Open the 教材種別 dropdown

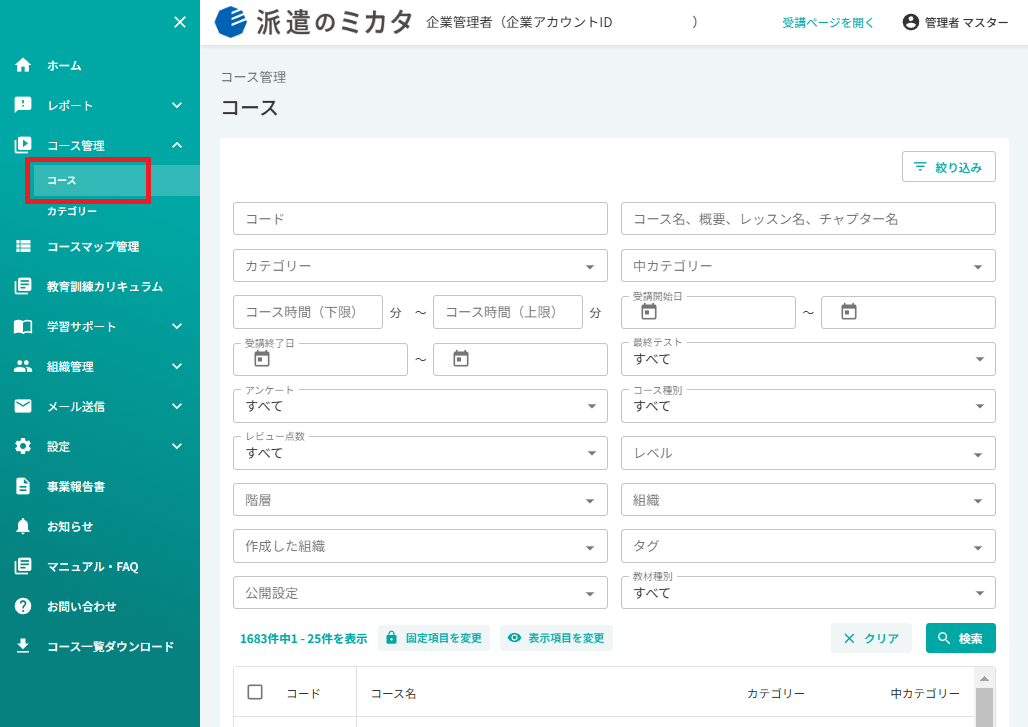(x=808, y=593)
